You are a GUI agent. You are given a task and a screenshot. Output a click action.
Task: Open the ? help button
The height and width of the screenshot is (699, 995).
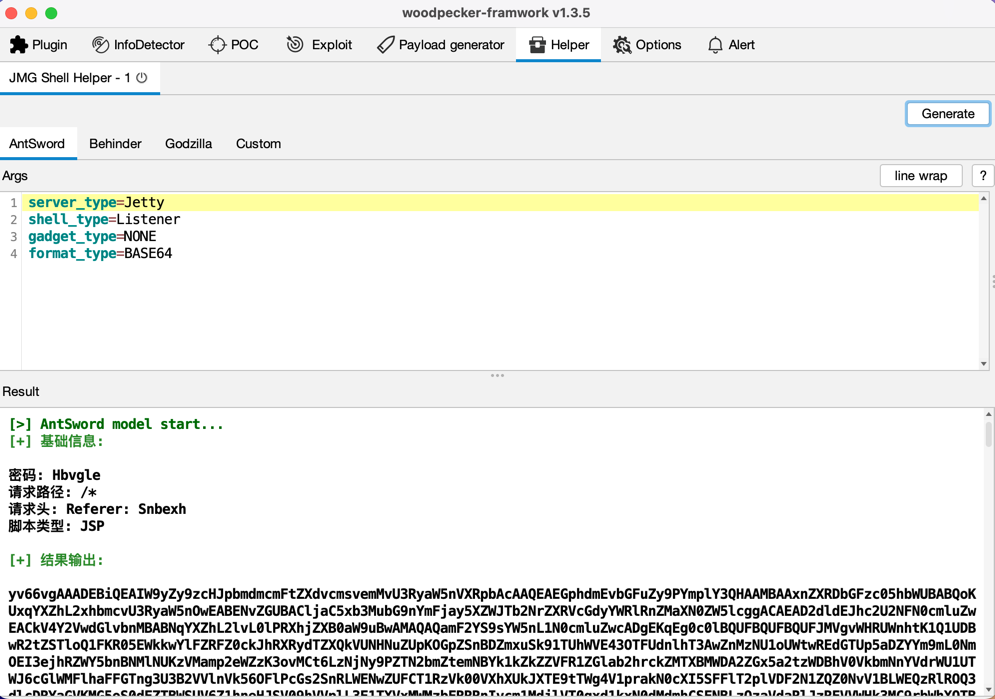983,176
